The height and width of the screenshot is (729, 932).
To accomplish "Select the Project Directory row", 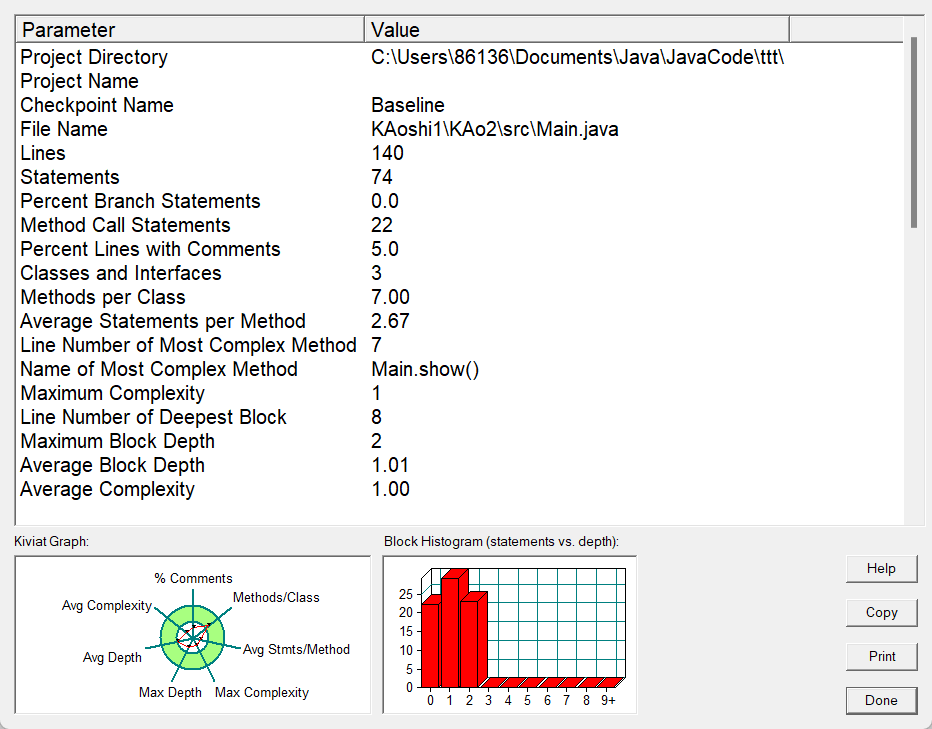I will (459, 57).
